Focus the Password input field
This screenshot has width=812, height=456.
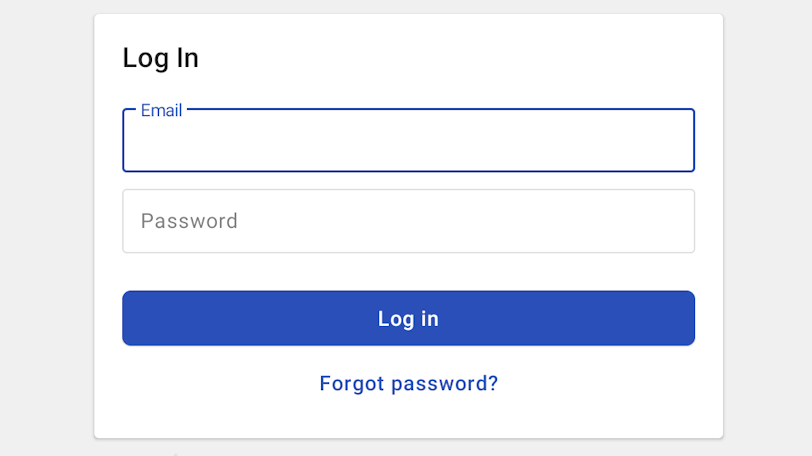tap(408, 221)
